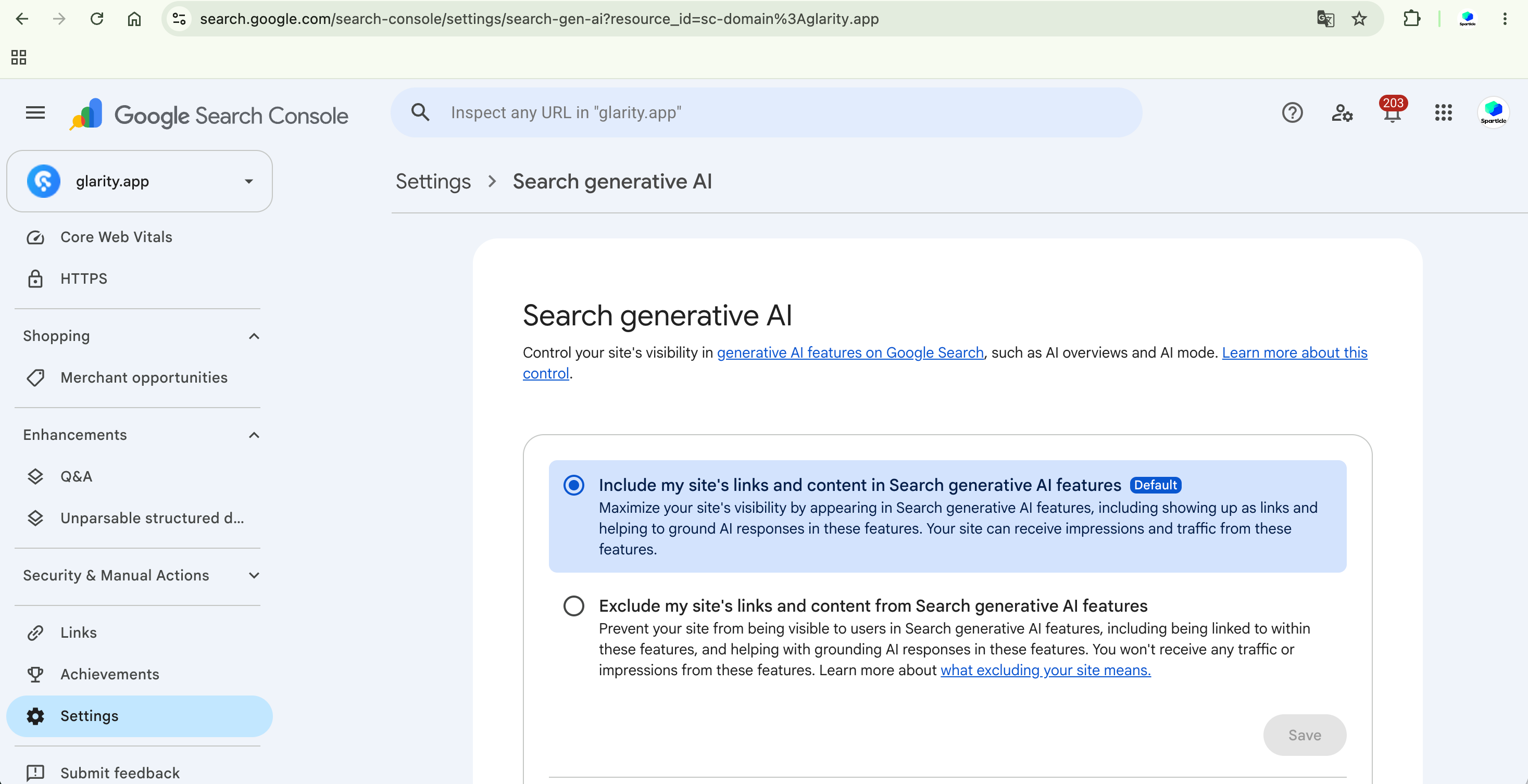Screen dimensions: 1528x784
Task: Click the Search generative AI breadcrumb title
Action: point(612,182)
